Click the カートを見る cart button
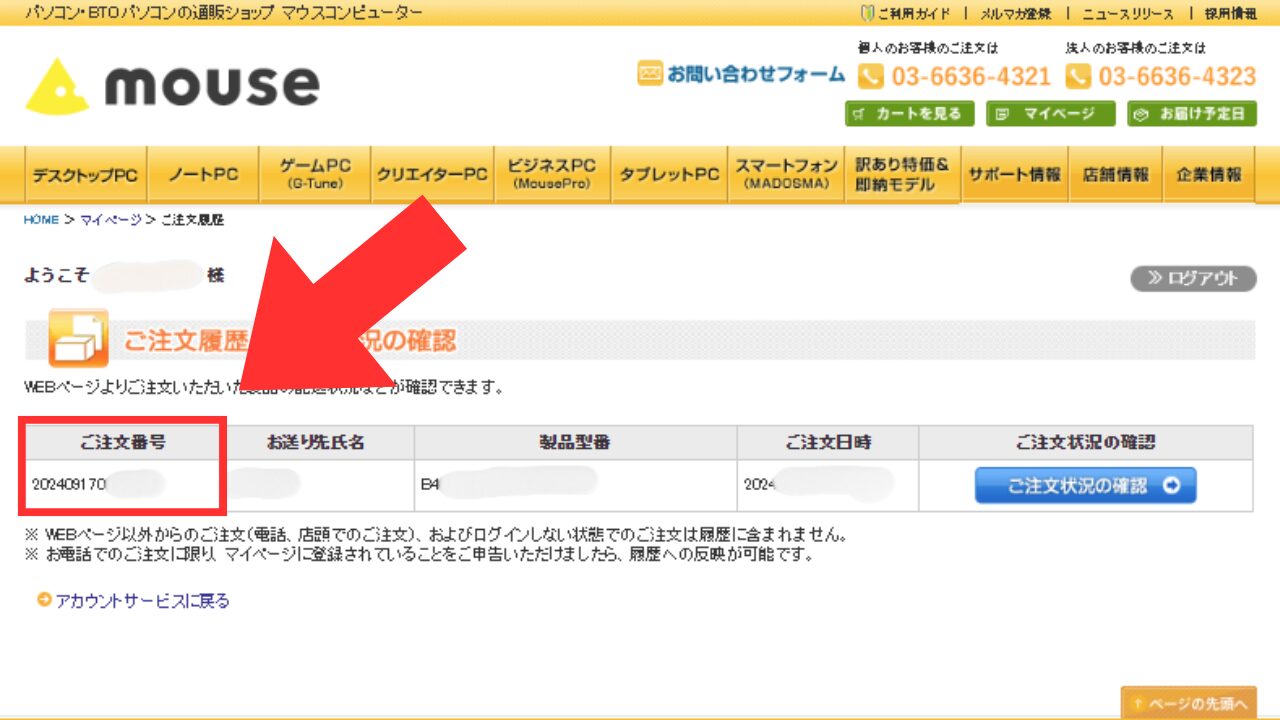 (909, 114)
